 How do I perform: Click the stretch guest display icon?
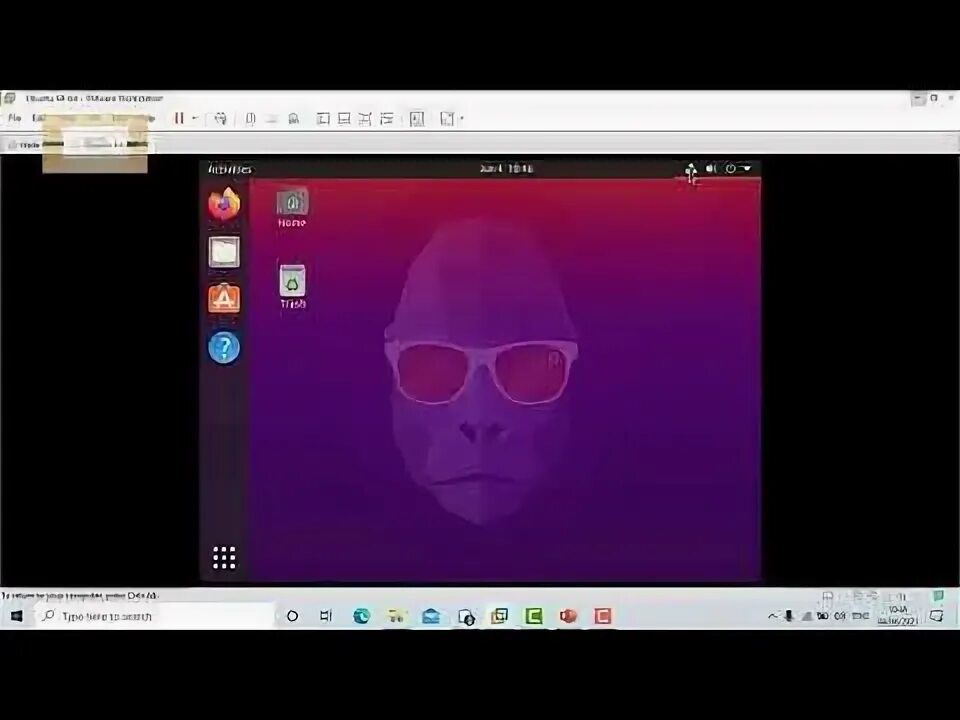[x=448, y=119]
